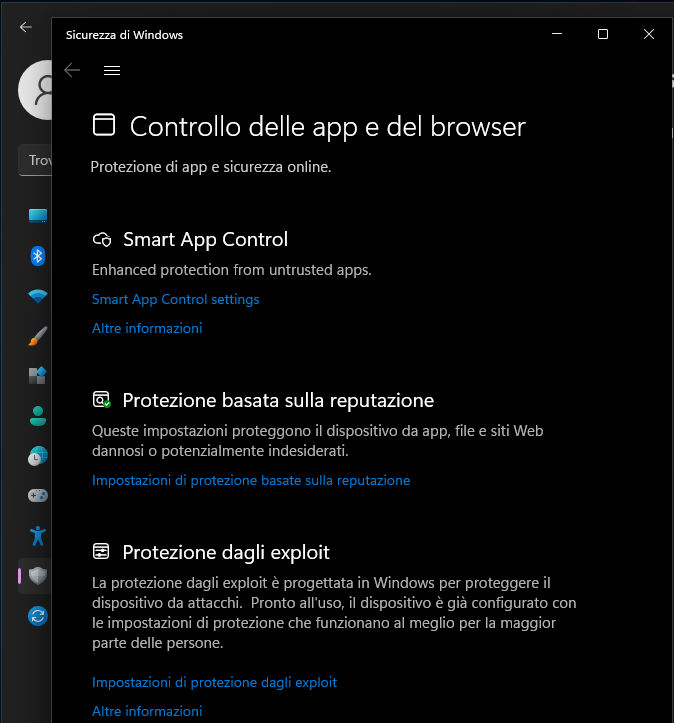
Task: Open the hamburger navigation menu
Action: point(112,71)
